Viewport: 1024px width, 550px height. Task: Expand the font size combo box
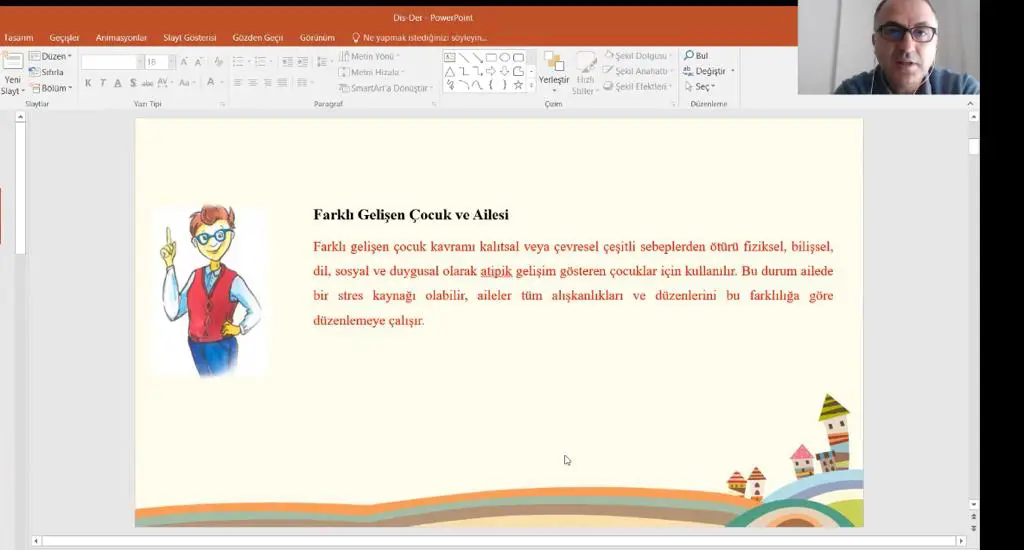[171, 62]
